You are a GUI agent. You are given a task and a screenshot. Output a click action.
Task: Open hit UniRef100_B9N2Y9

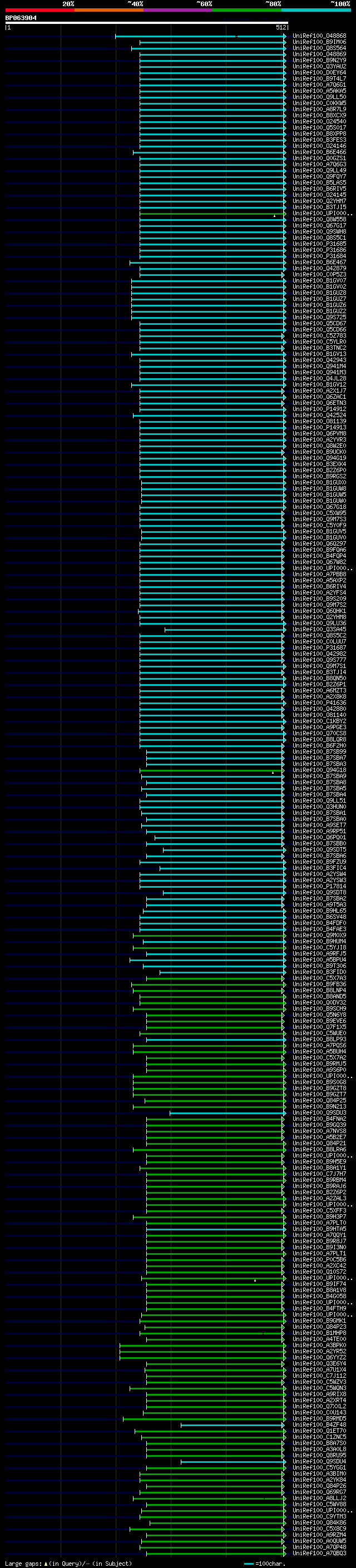(319, 60)
